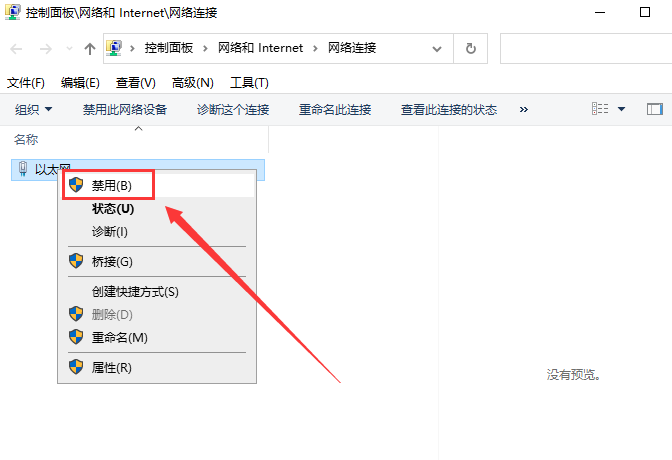Toggle the preview pane button

pyautogui.click(x=655, y=109)
